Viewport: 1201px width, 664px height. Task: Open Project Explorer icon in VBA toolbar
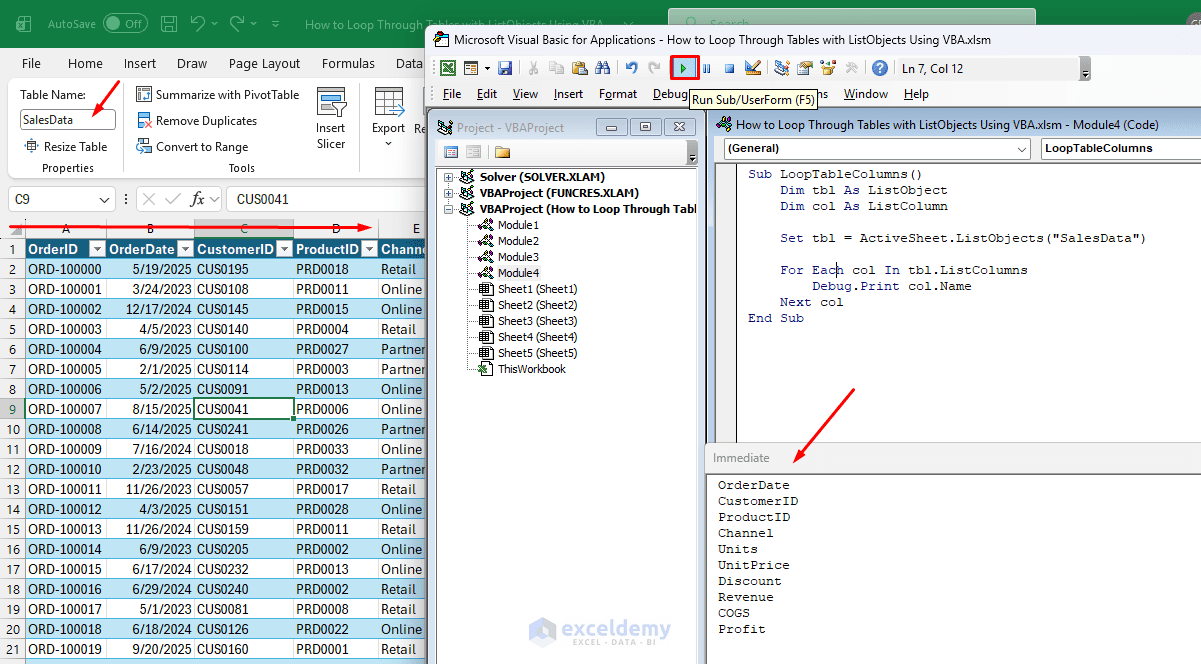[782, 68]
